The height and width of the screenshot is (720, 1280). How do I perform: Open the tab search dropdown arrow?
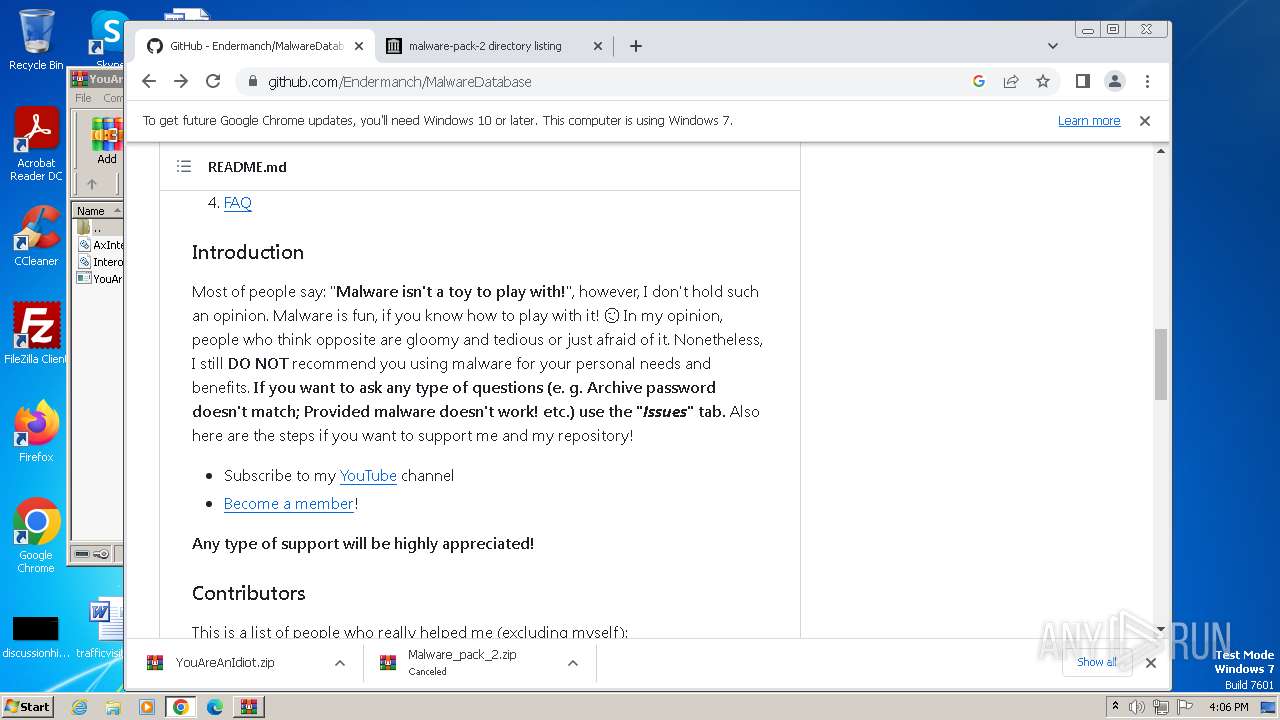1052,46
